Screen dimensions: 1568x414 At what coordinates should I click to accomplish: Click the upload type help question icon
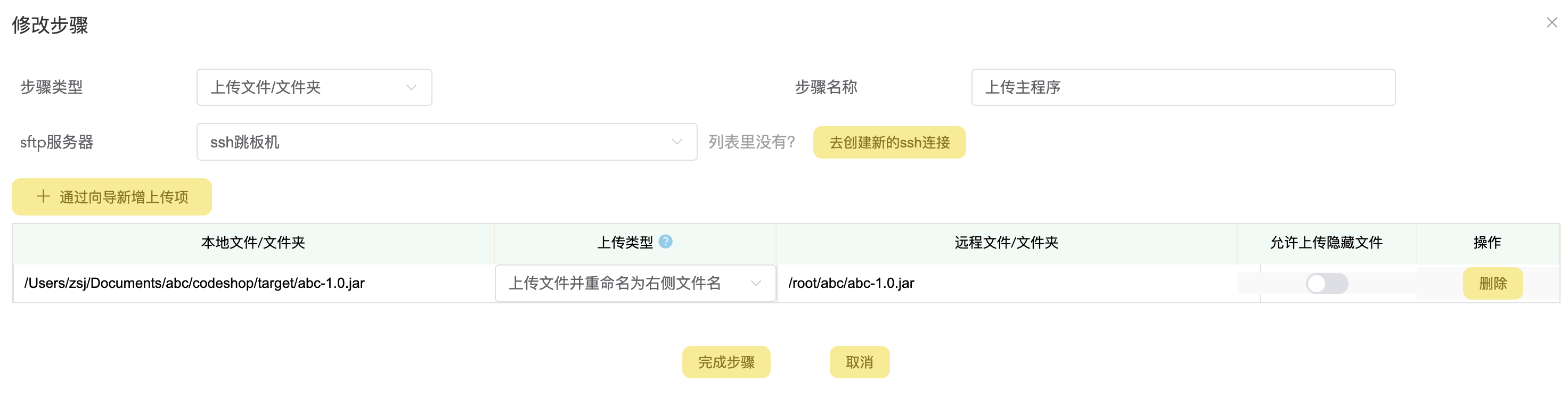[x=665, y=242]
